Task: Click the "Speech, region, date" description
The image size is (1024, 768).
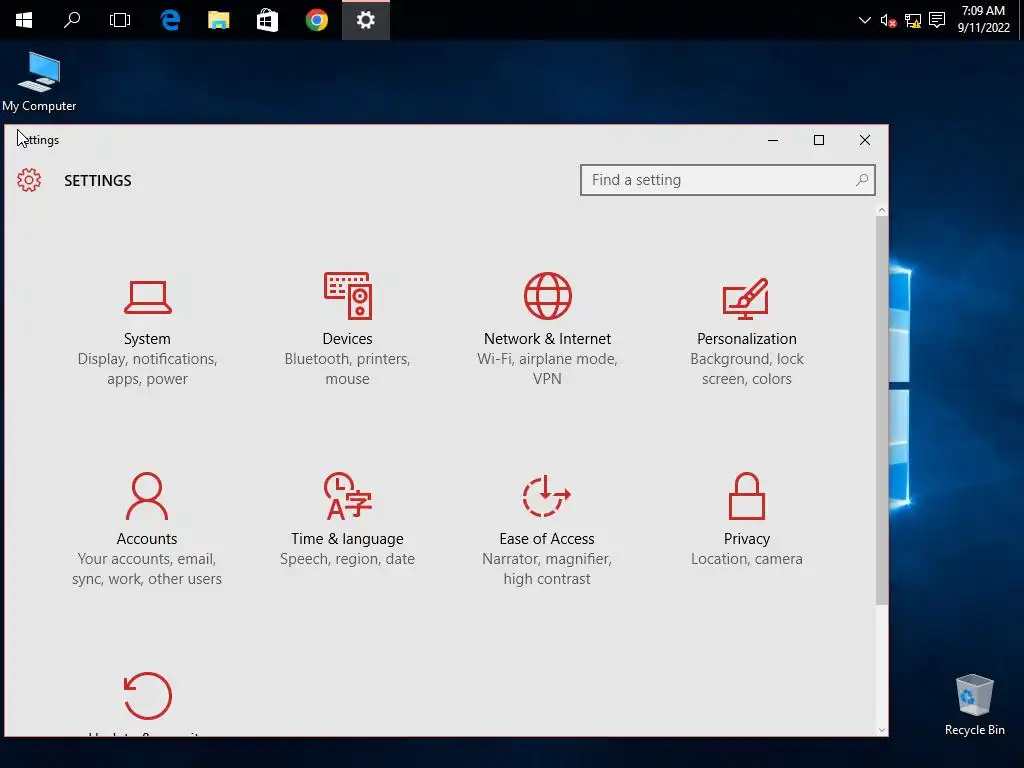Action: (347, 559)
